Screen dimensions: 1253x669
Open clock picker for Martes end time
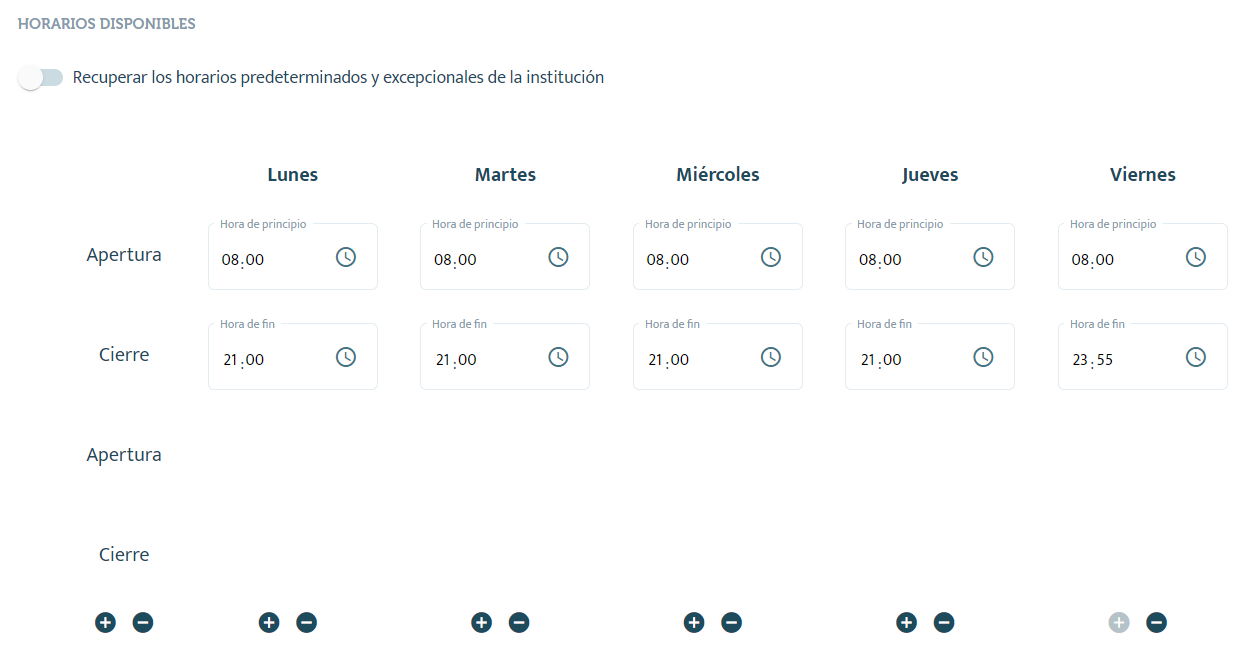pyautogui.click(x=558, y=357)
